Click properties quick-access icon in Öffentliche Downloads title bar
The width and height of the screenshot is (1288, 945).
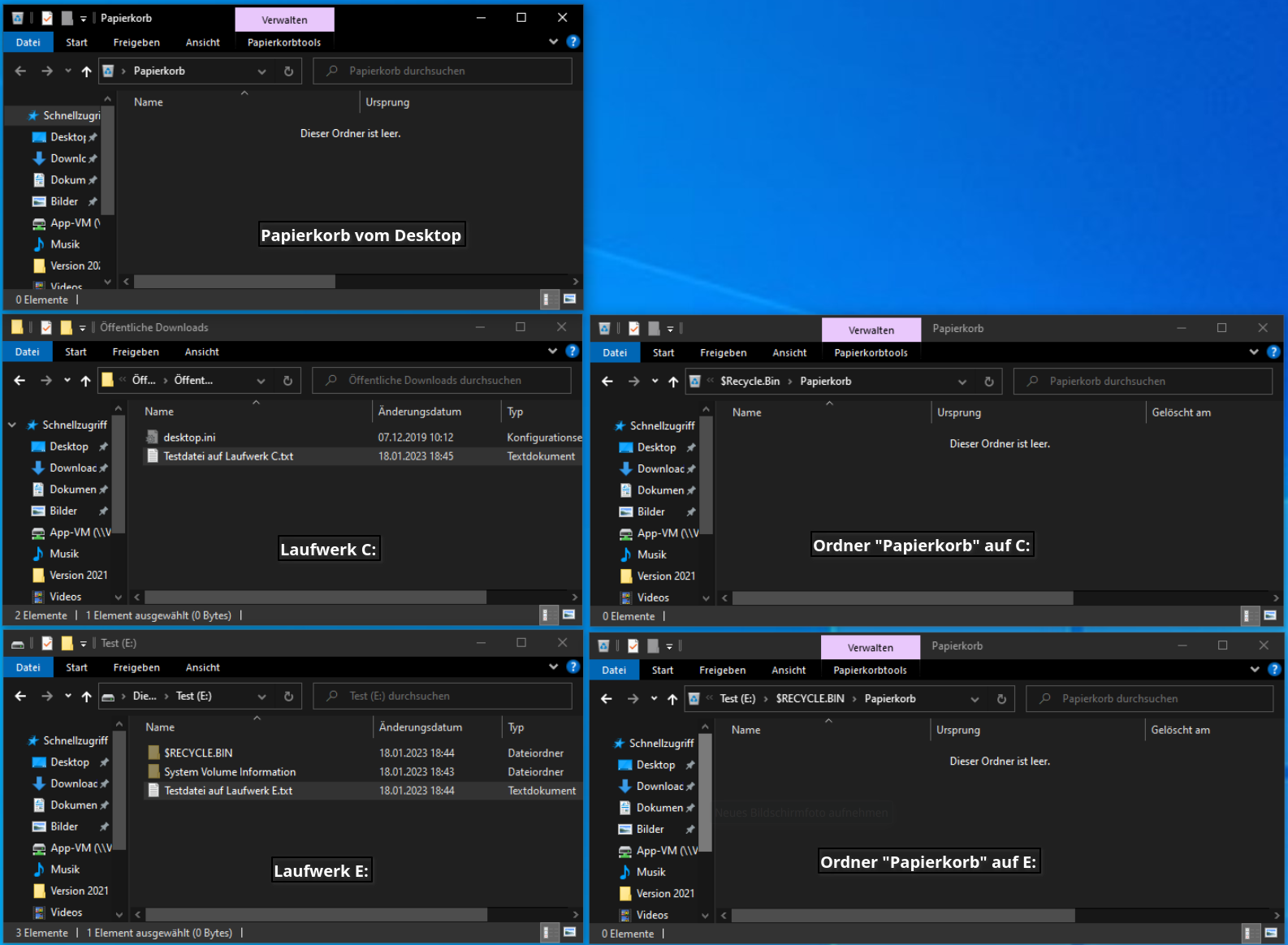point(46,327)
